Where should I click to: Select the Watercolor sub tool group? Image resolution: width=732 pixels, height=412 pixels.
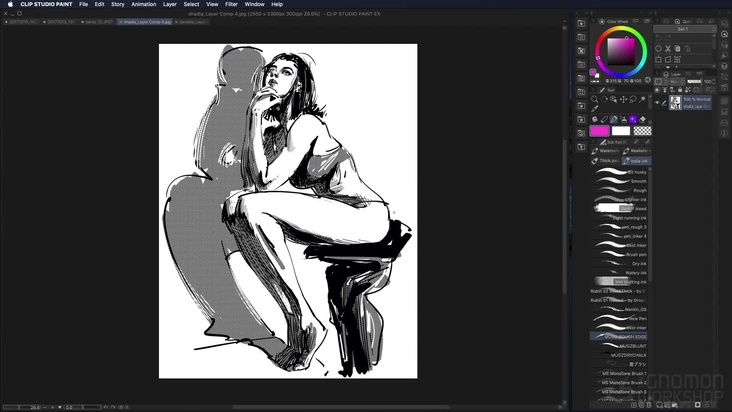pyautogui.click(x=605, y=151)
